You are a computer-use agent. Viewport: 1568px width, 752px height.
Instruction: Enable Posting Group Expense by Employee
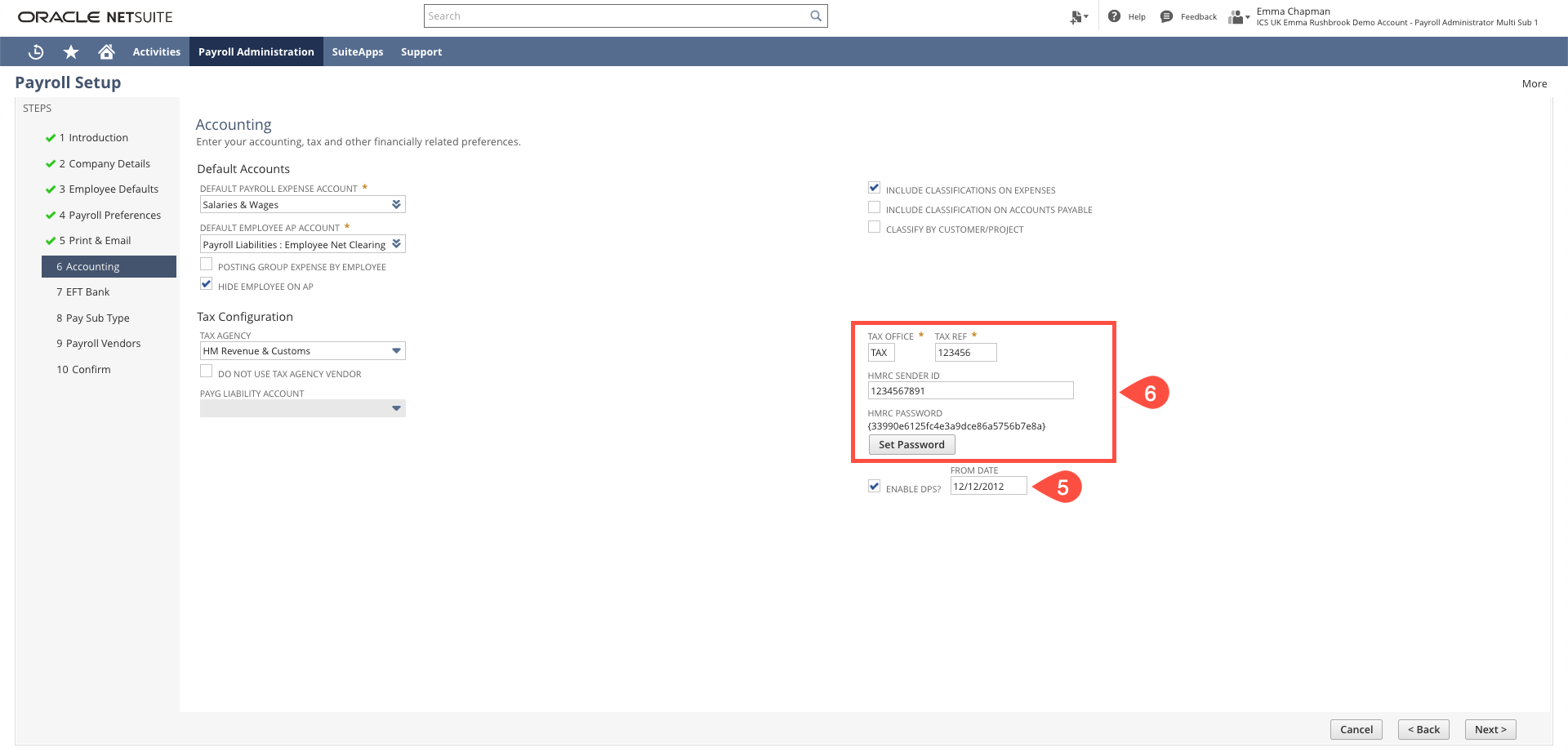point(206,264)
